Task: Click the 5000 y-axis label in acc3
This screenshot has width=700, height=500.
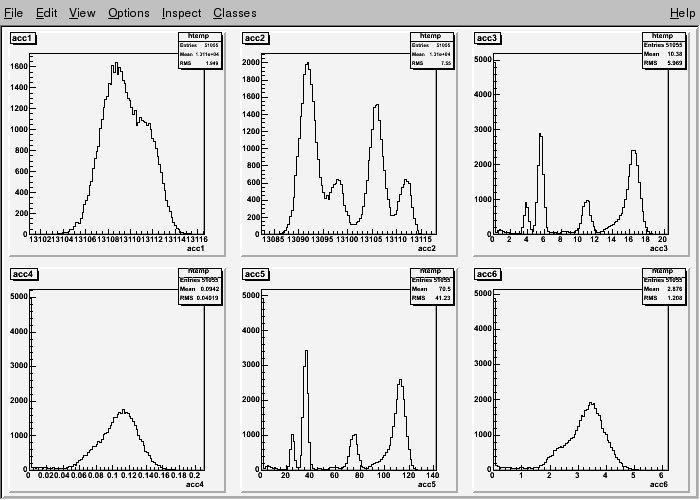Action: coord(483,60)
